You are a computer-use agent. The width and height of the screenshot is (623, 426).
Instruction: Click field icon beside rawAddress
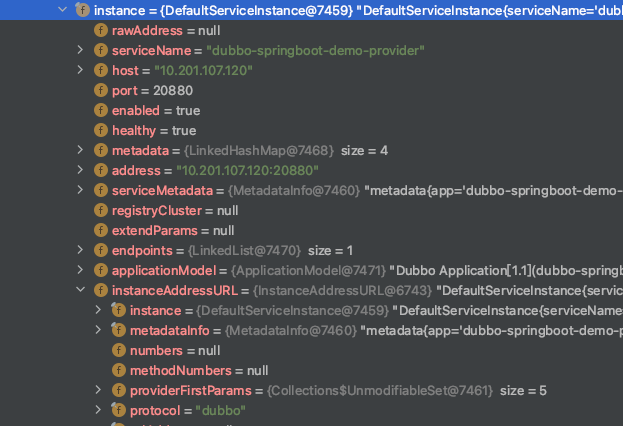tap(101, 30)
